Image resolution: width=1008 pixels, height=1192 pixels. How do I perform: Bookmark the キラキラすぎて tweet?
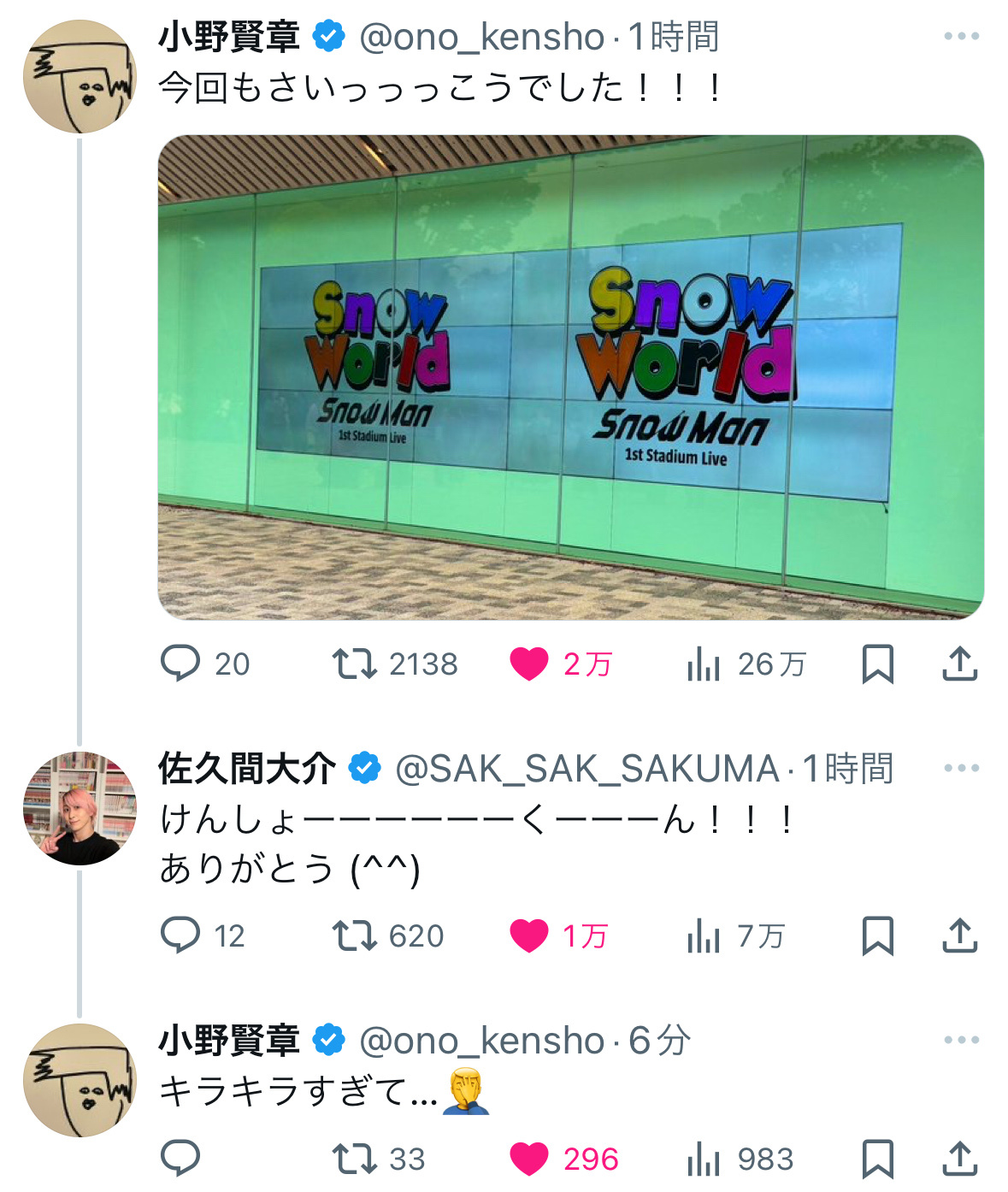pyautogui.click(x=877, y=1159)
